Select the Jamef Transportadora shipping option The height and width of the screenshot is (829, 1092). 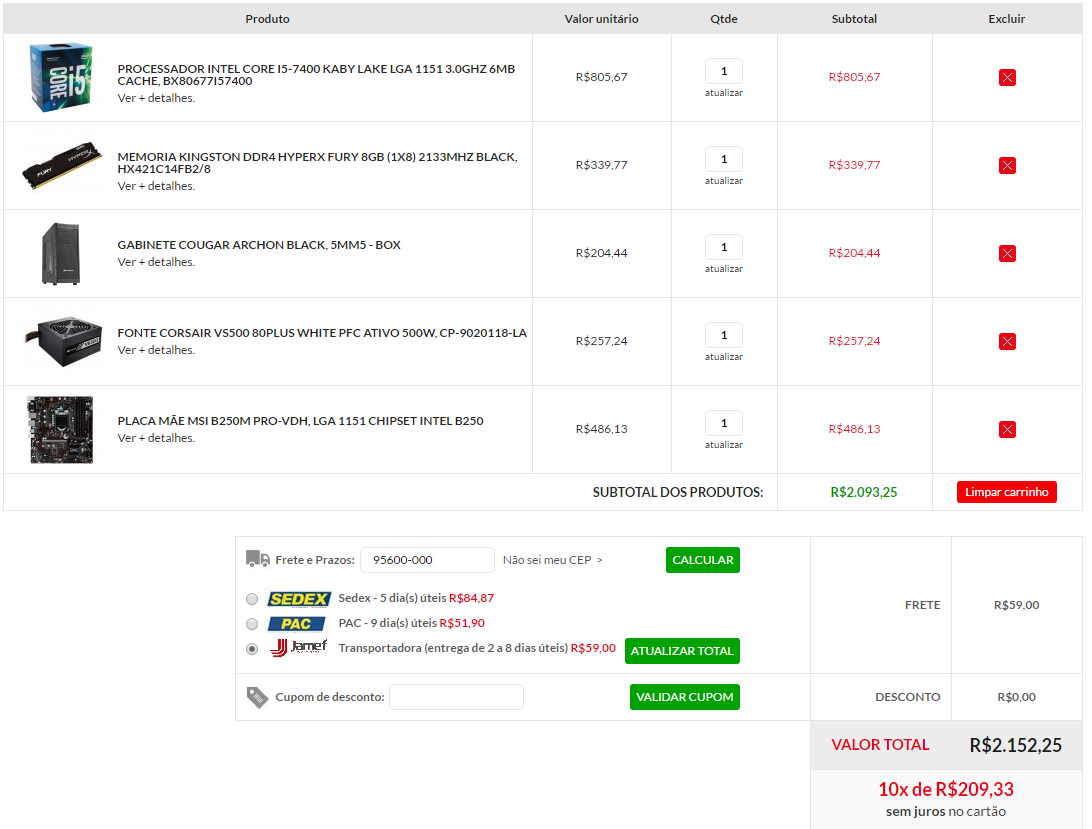(252, 649)
